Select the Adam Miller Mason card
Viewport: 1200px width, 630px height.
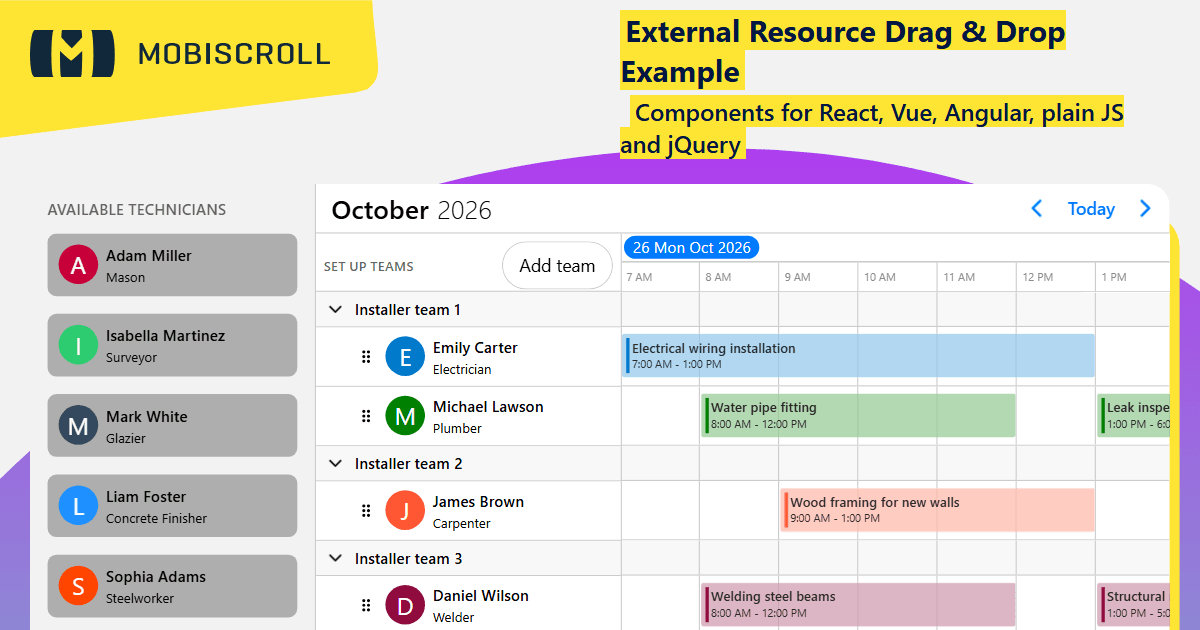click(x=172, y=265)
